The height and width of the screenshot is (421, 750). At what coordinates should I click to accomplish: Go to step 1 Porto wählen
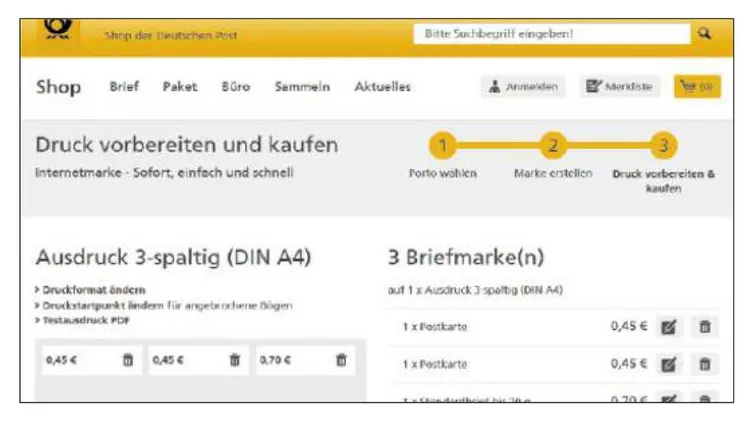[442, 145]
